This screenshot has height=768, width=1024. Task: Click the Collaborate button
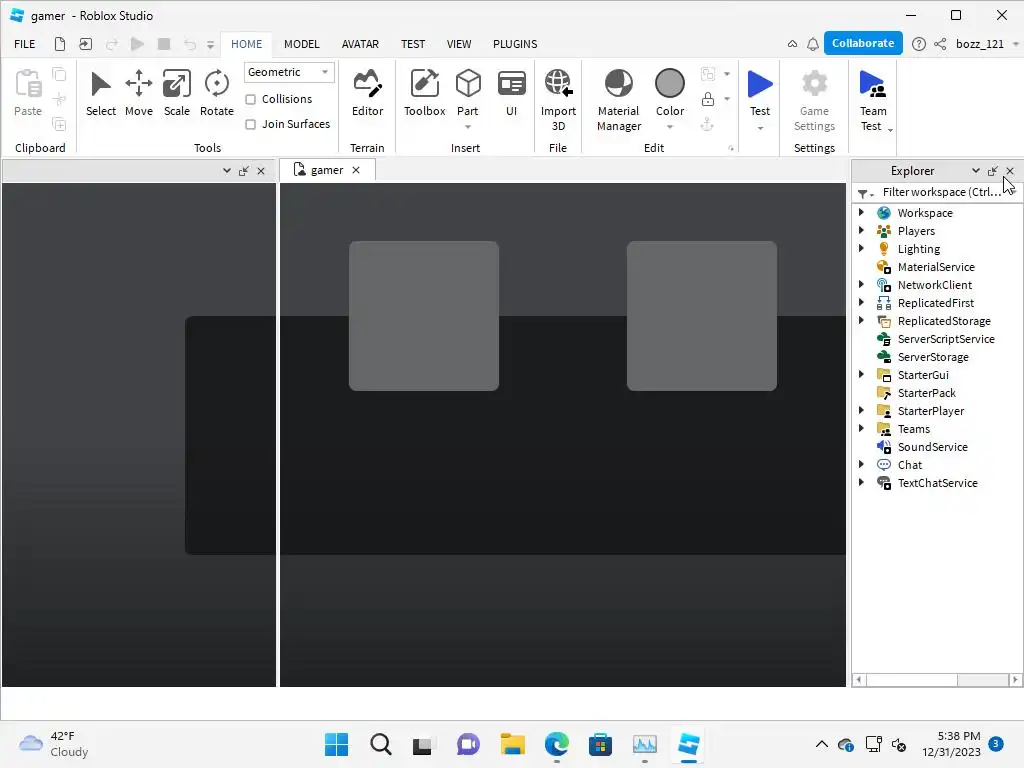(x=863, y=43)
